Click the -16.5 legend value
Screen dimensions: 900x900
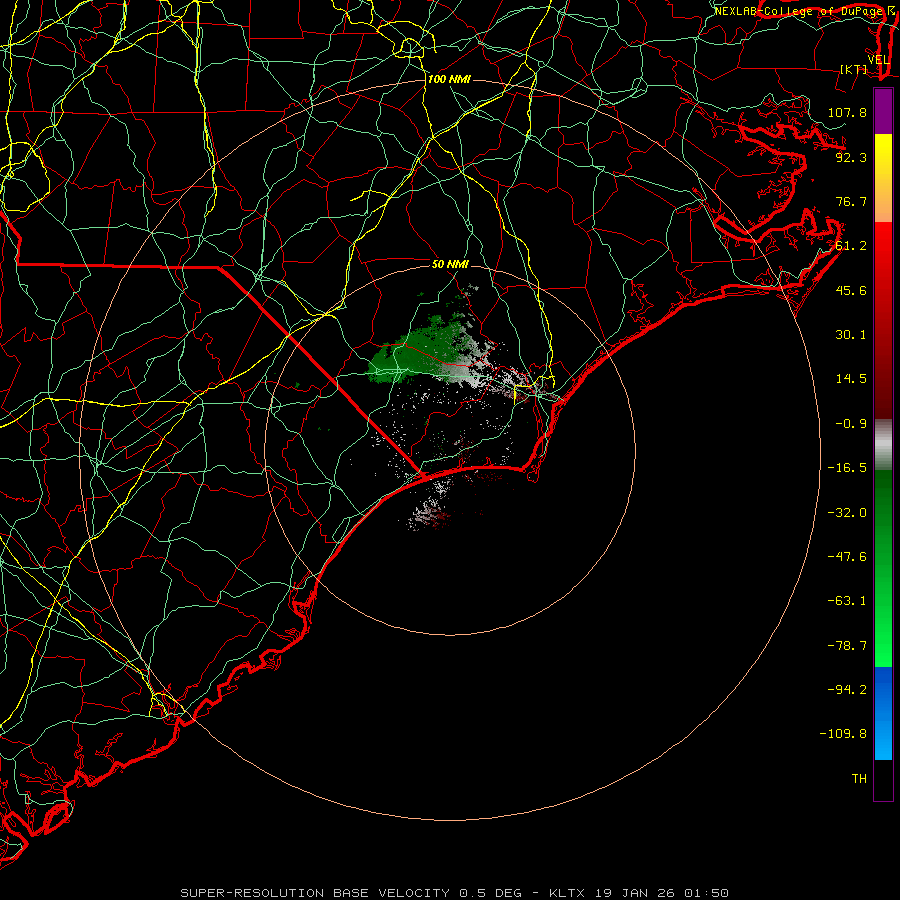point(847,468)
